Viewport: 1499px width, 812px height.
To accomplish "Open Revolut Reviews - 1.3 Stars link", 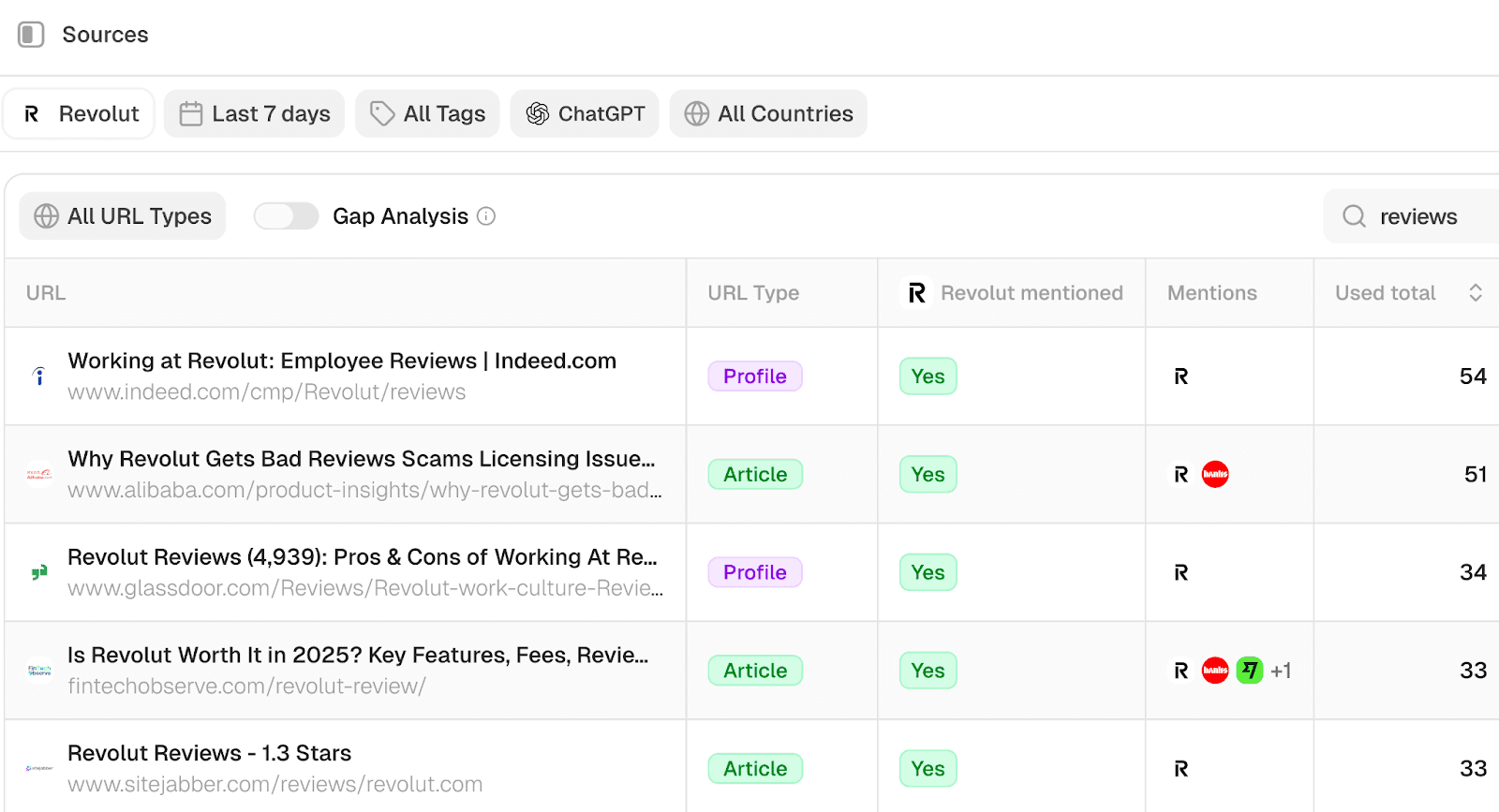I will click(x=209, y=753).
